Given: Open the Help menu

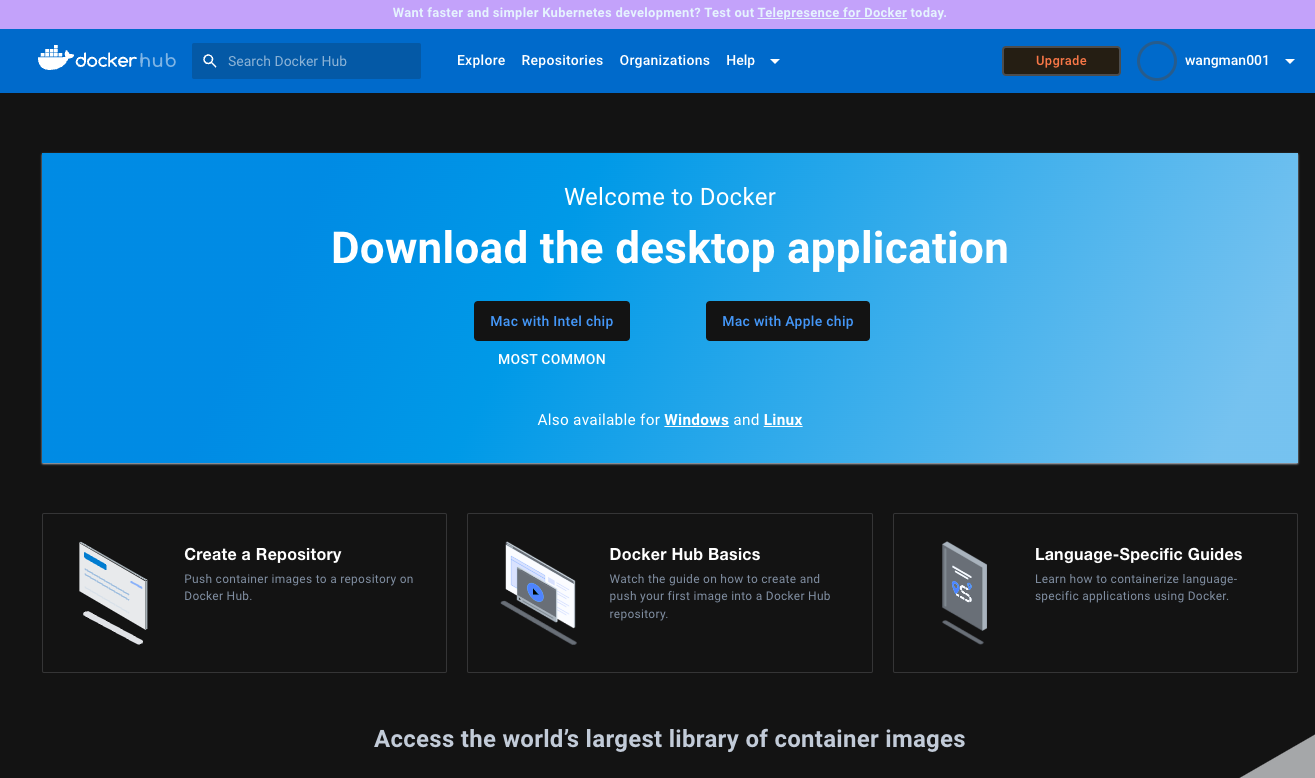Looking at the screenshot, I should [x=741, y=61].
